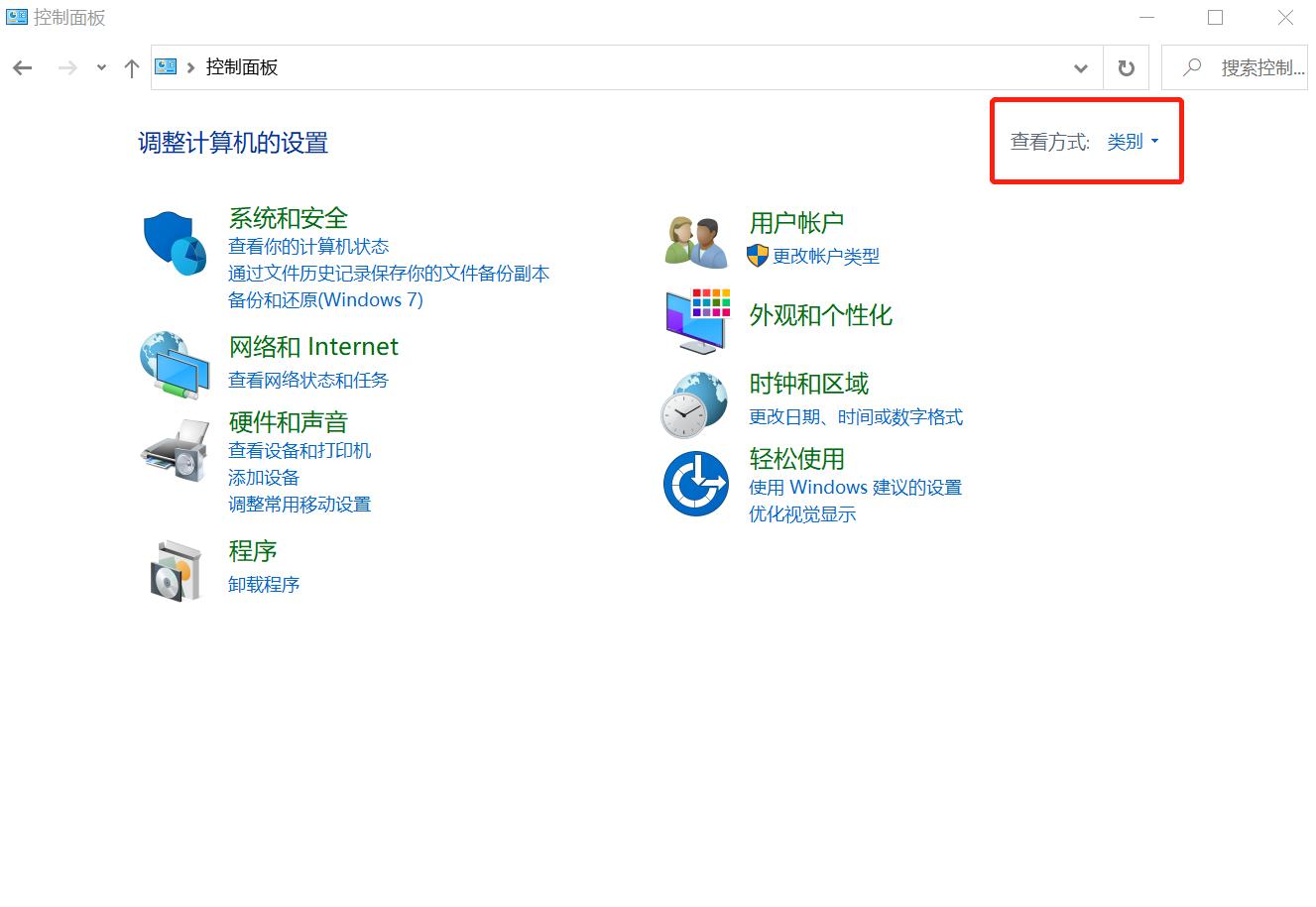1316x907 pixels.
Task: Click the 网络和 Internet monitors icon
Action: pos(174,365)
